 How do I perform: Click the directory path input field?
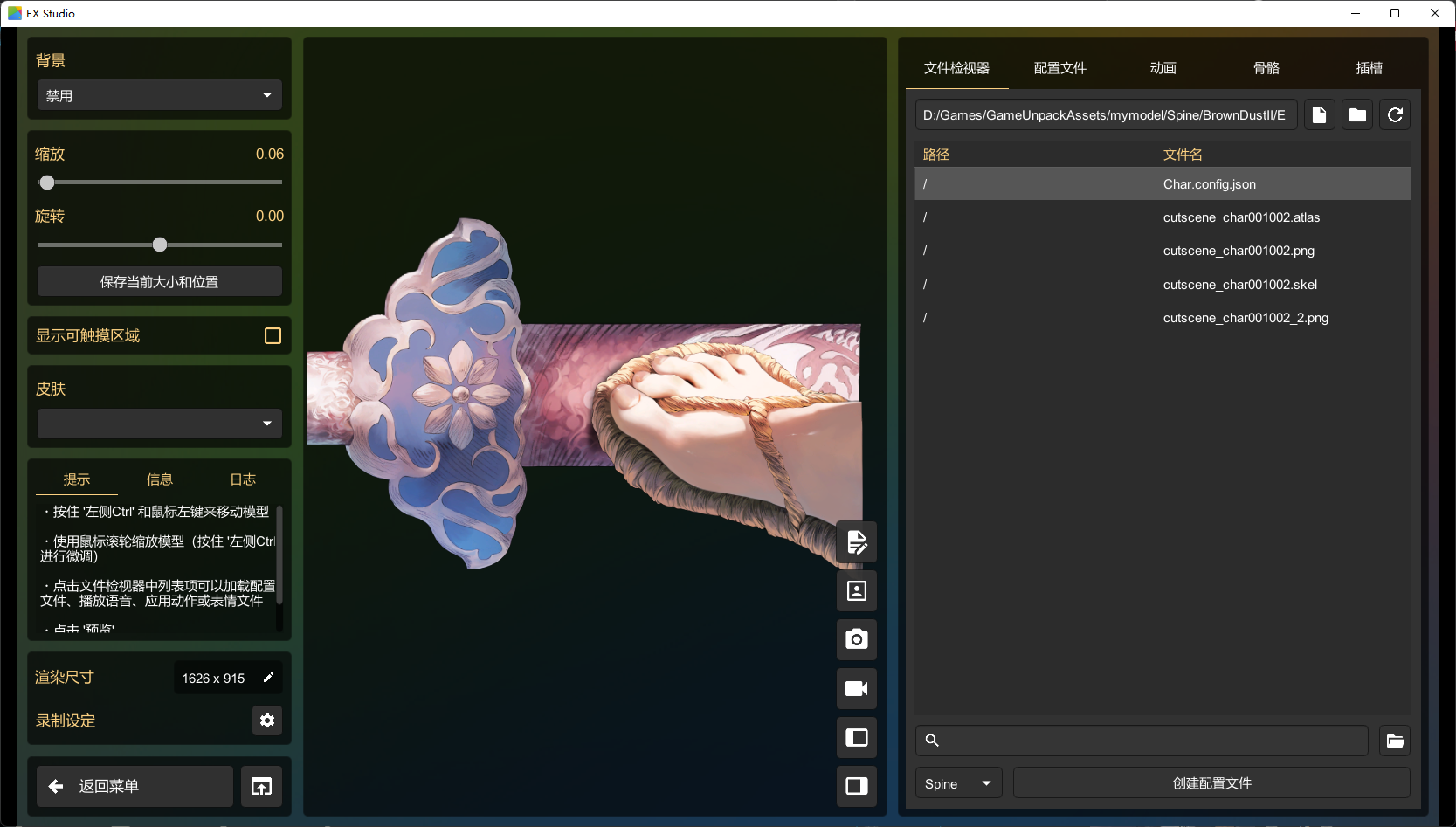pyautogui.click(x=1106, y=115)
